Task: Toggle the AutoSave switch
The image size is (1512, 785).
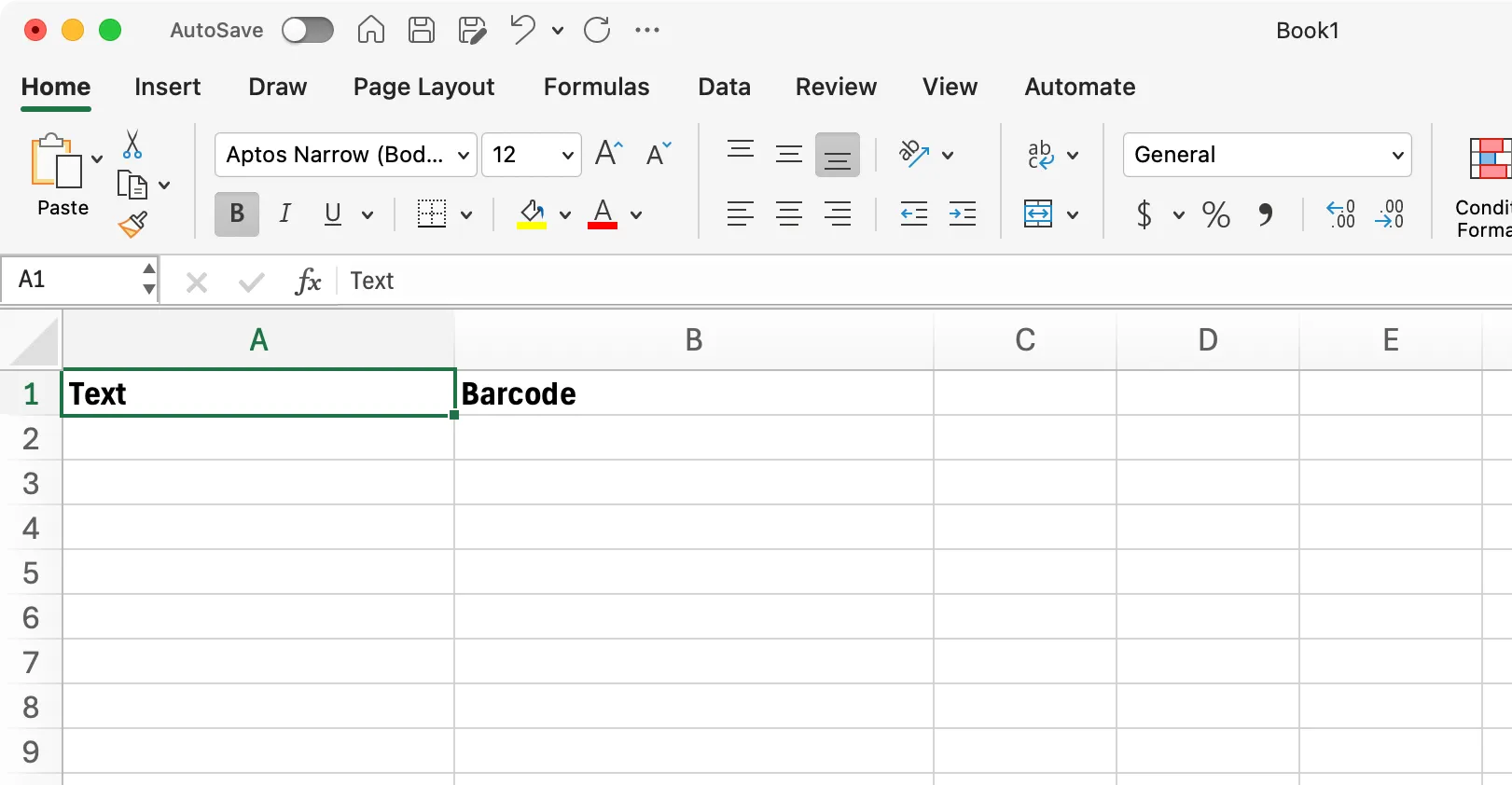Action: pos(308,30)
